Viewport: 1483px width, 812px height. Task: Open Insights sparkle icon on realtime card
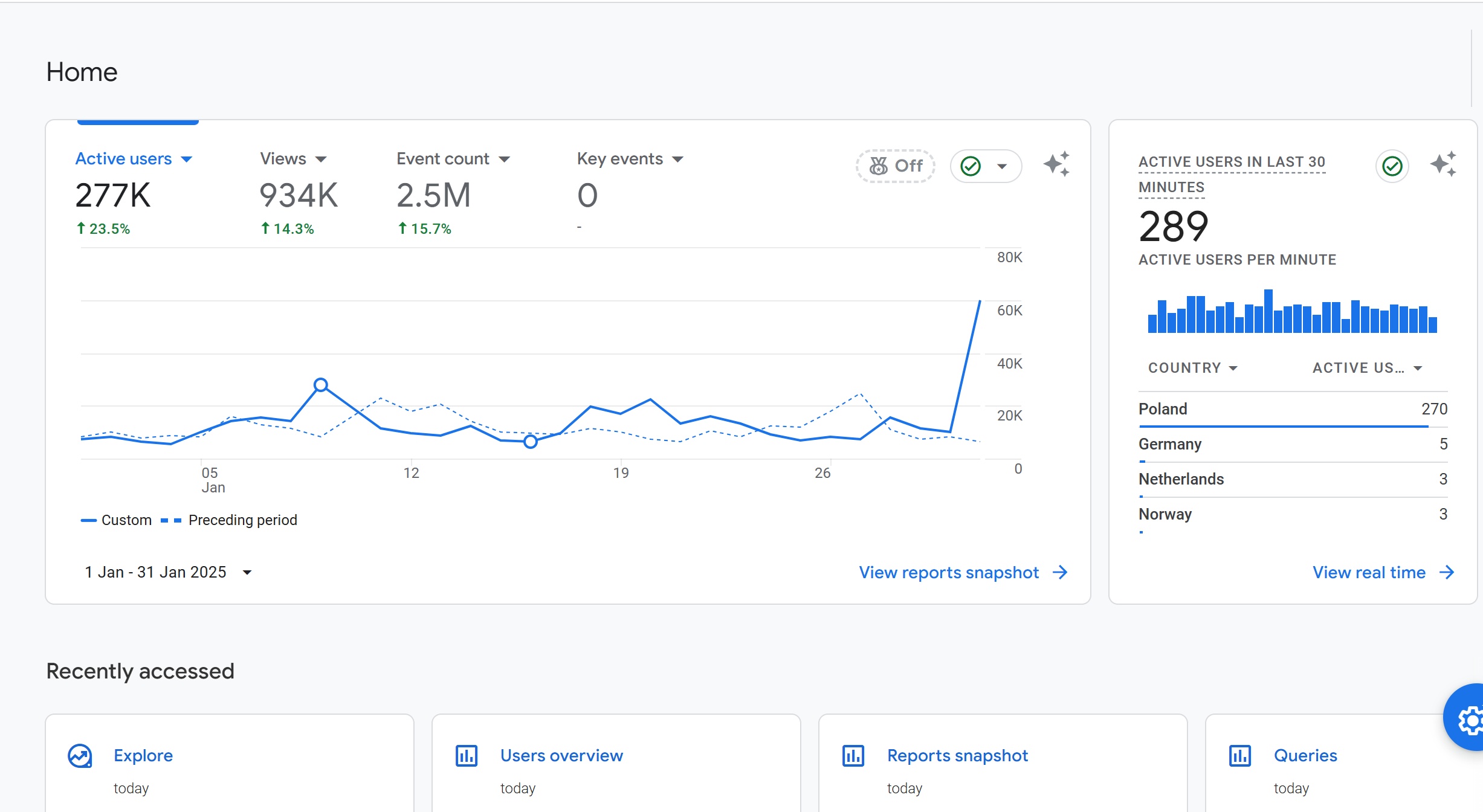[x=1443, y=164]
